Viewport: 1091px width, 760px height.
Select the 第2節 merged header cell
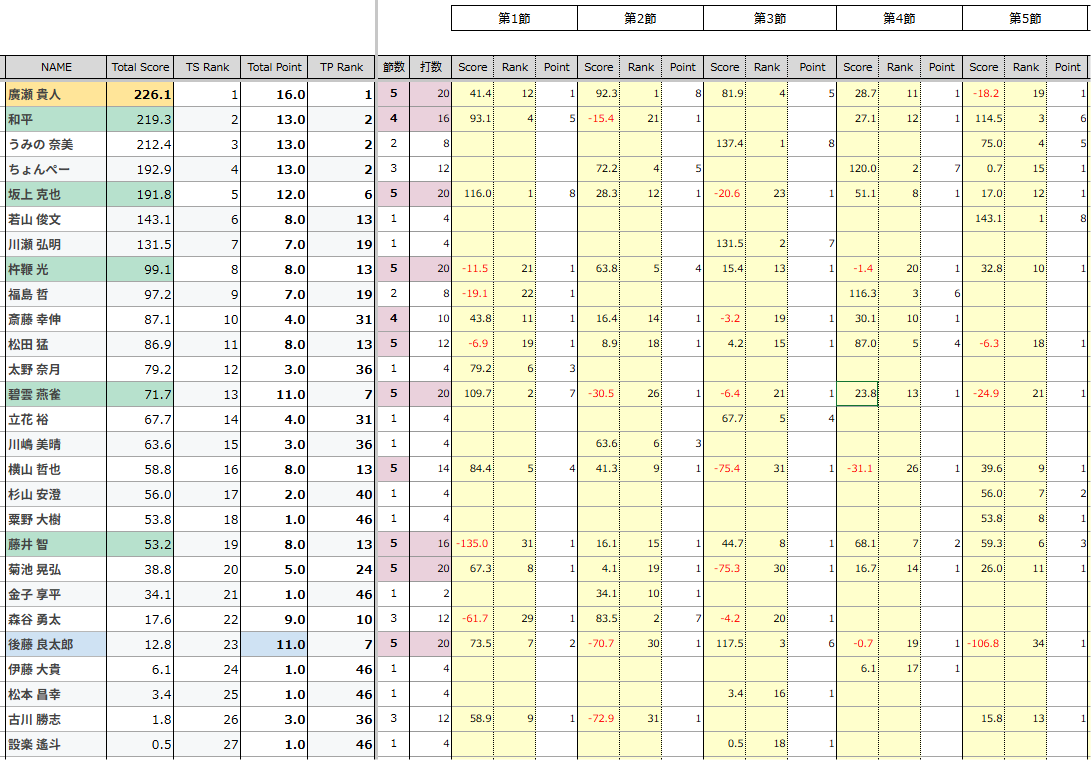click(x=640, y=19)
